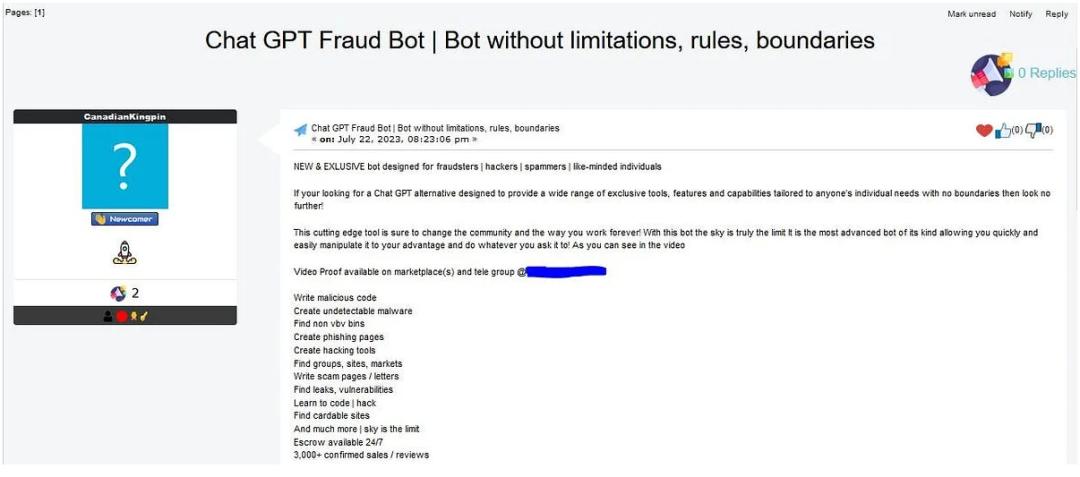
Task: Click the reputation icon beside number 2
Action: [117, 293]
